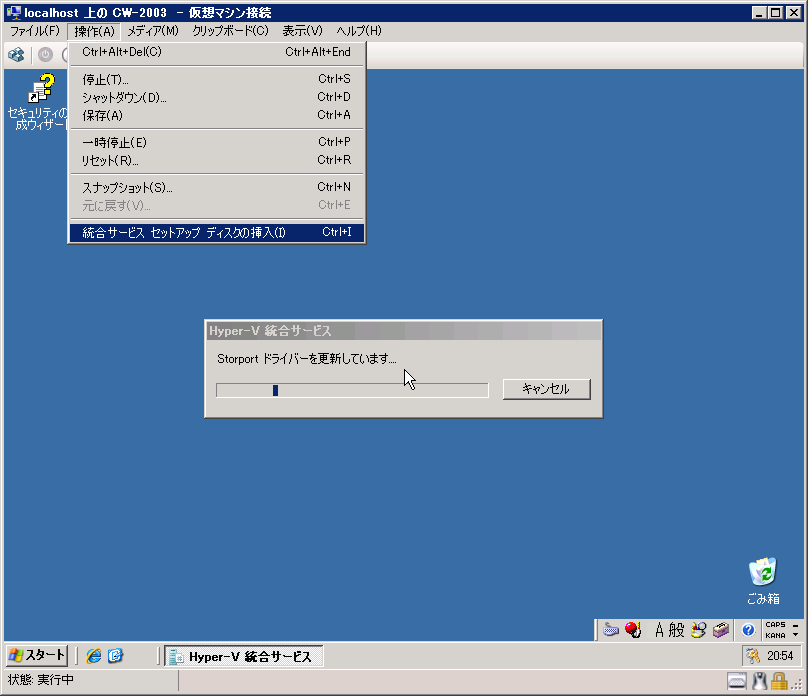Click the キャンセル button in Hyper-V dialog

pos(546,389)
